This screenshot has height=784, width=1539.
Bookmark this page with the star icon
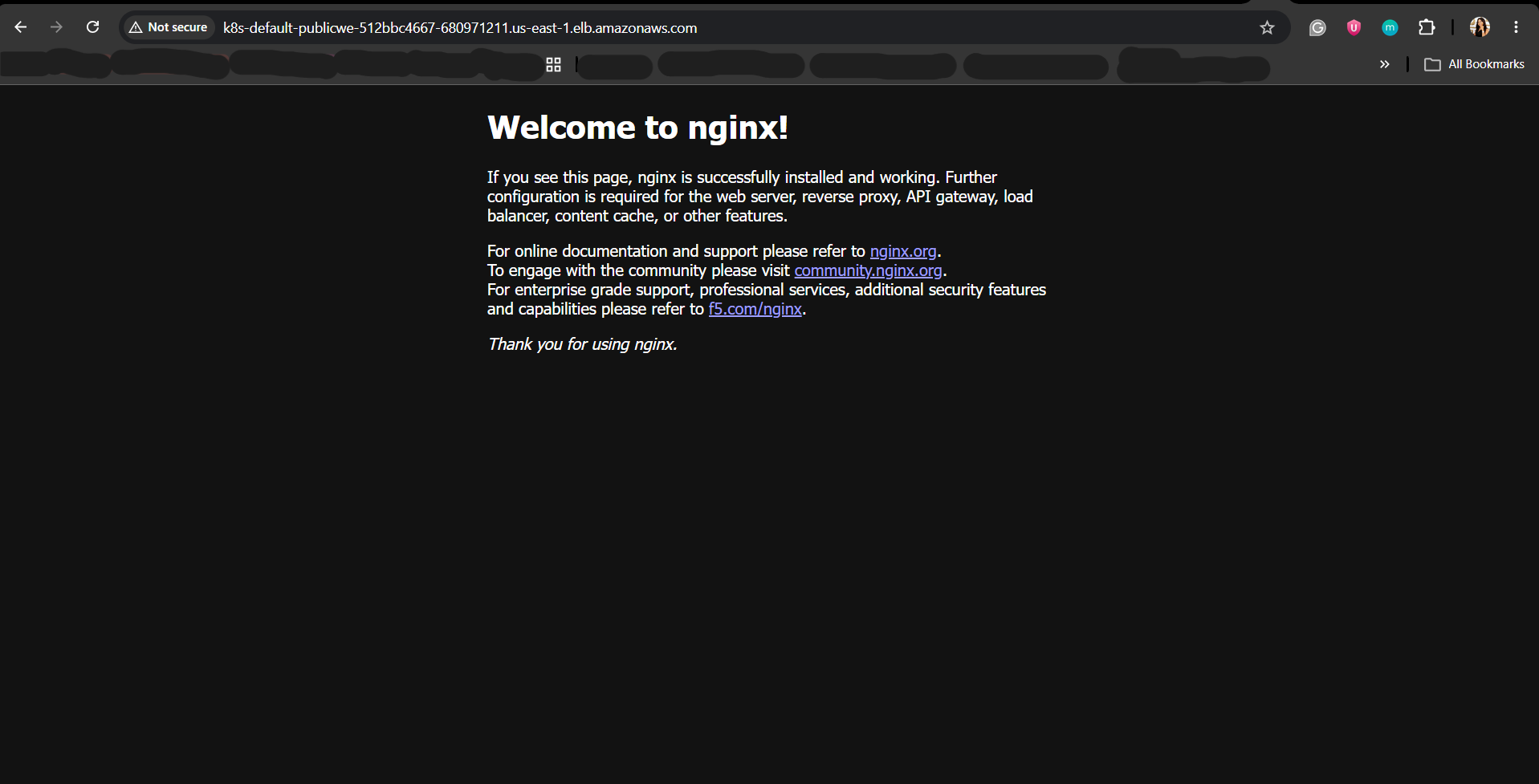[1267, 28]
